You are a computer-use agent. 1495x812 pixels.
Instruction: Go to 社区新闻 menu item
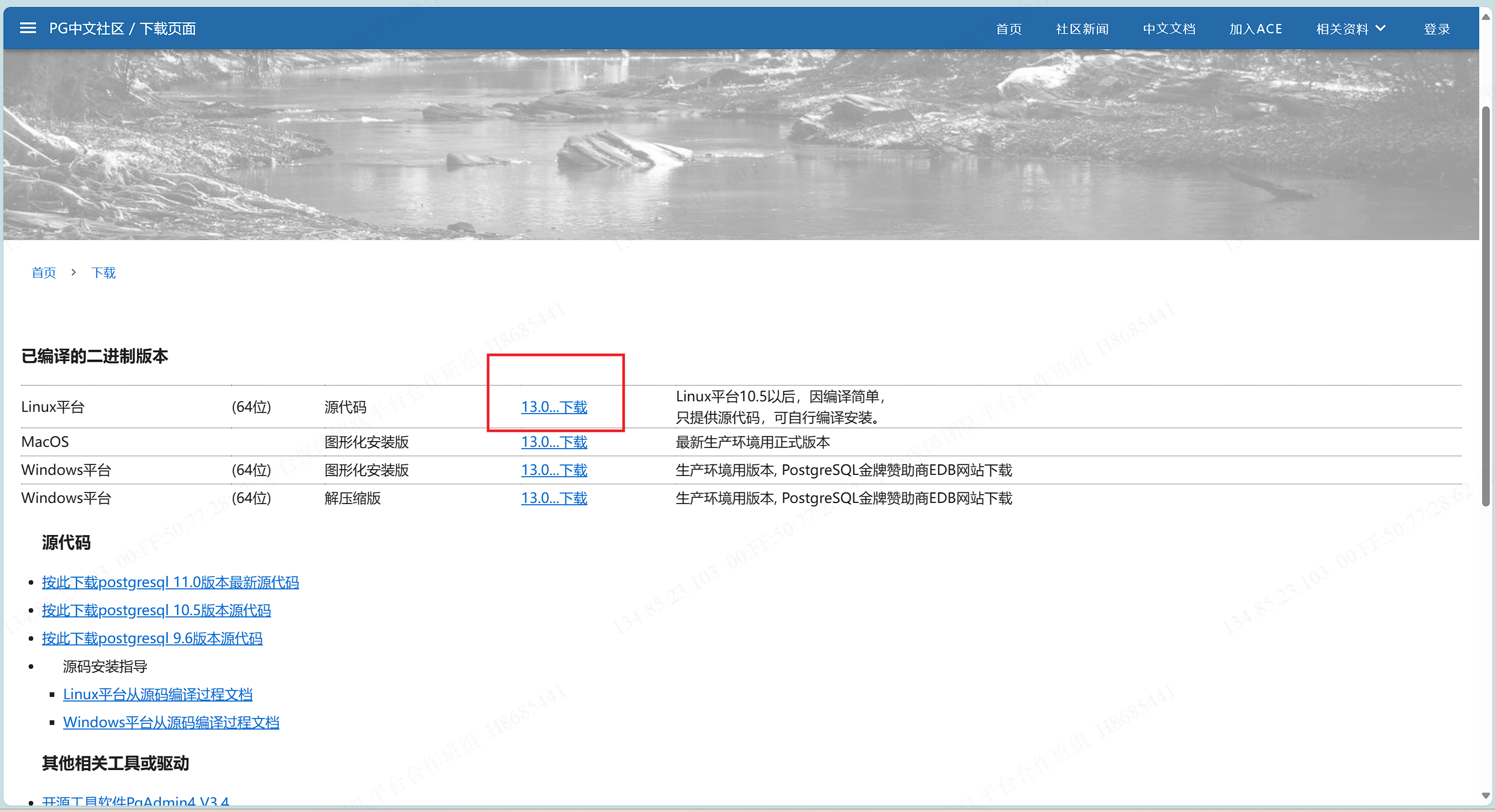[1082, 29]
